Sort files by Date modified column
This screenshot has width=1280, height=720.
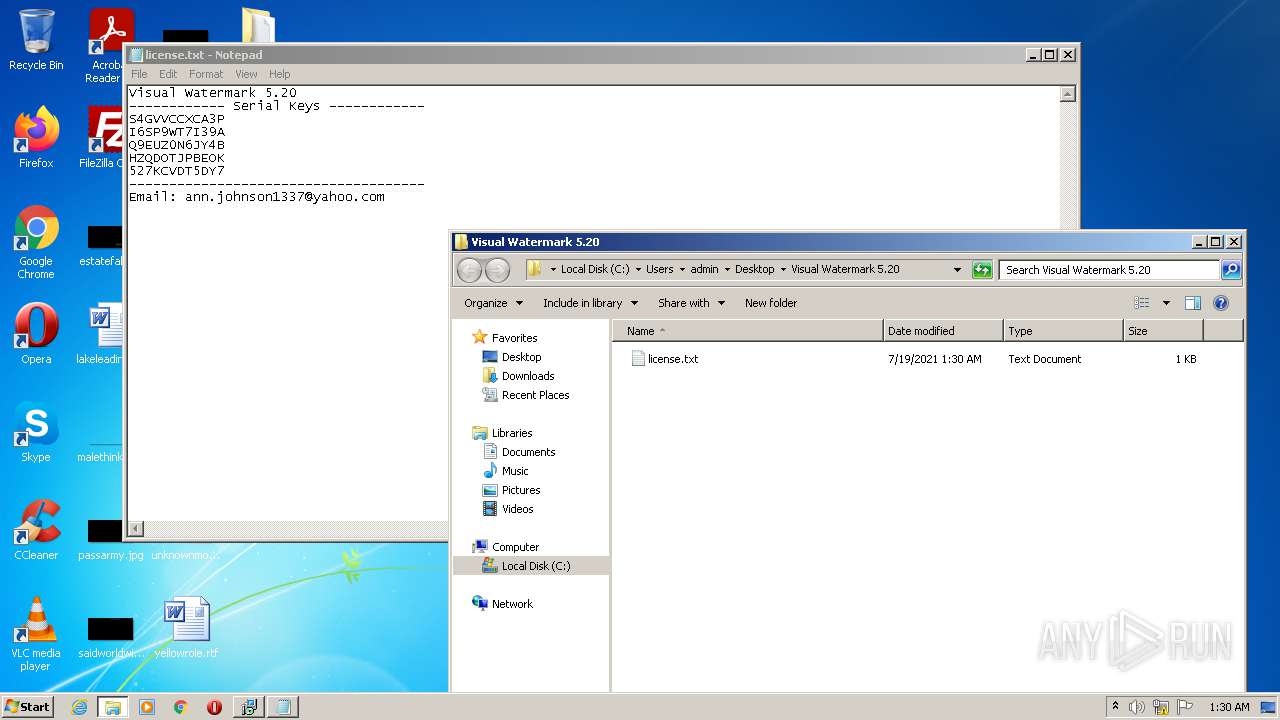(x=943, y=331)
